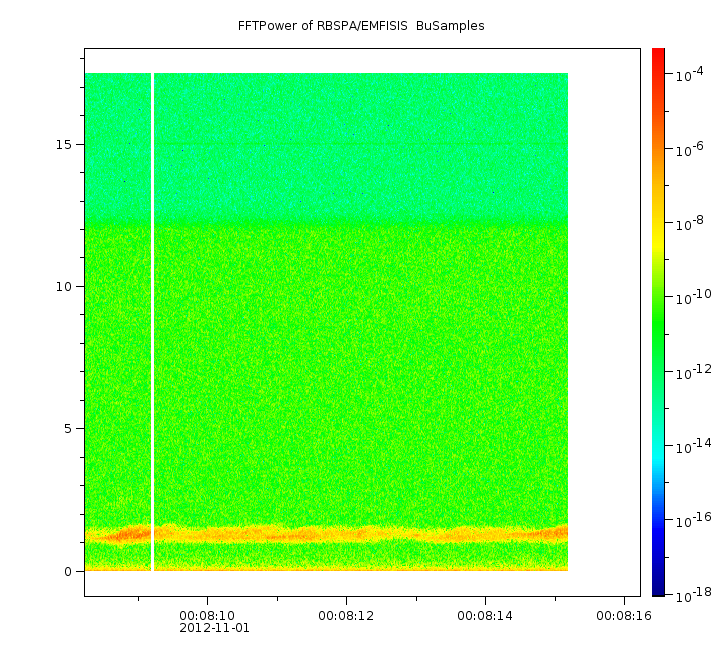Select the colorbar tick label 10^-10
Viewport: 724px width, 656px height.
point(690,298)
